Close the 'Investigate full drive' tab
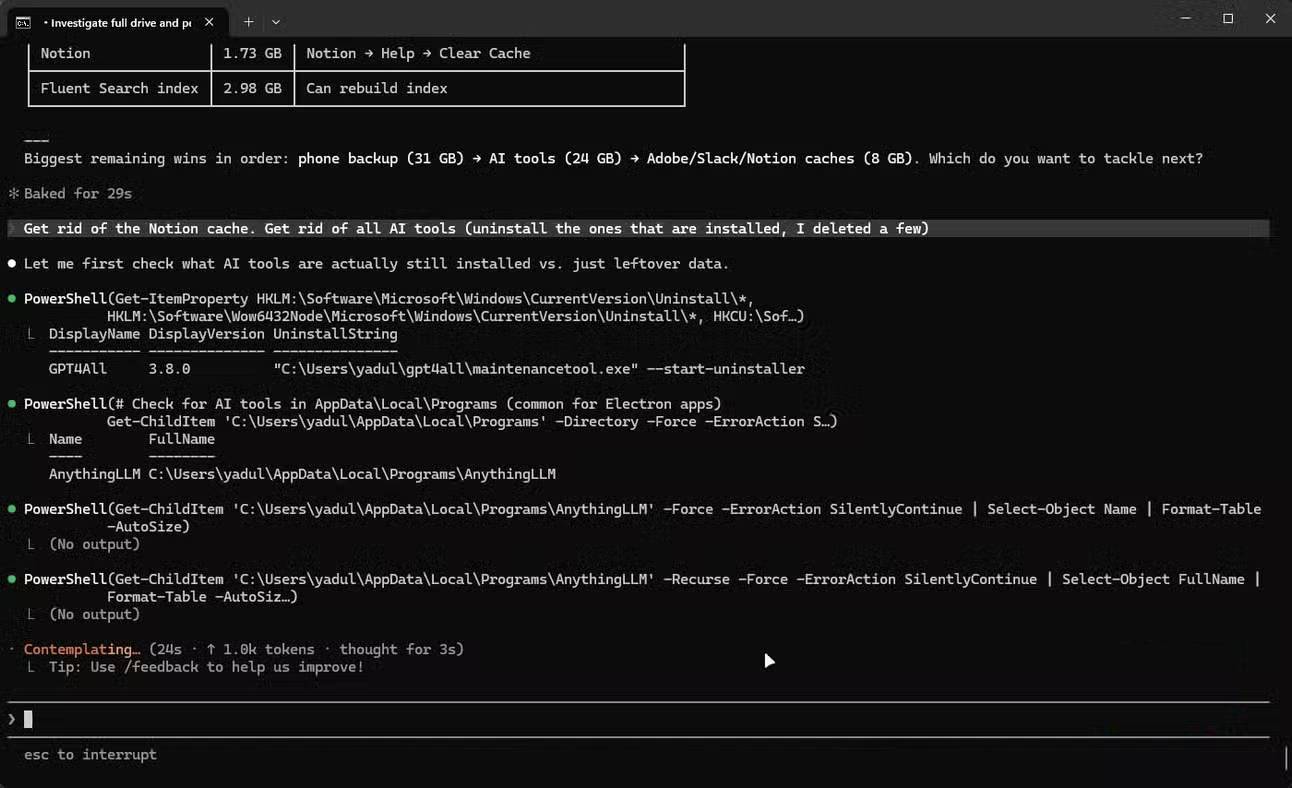The height and width of the screenshot is (788, 1292). pos(209,22)
